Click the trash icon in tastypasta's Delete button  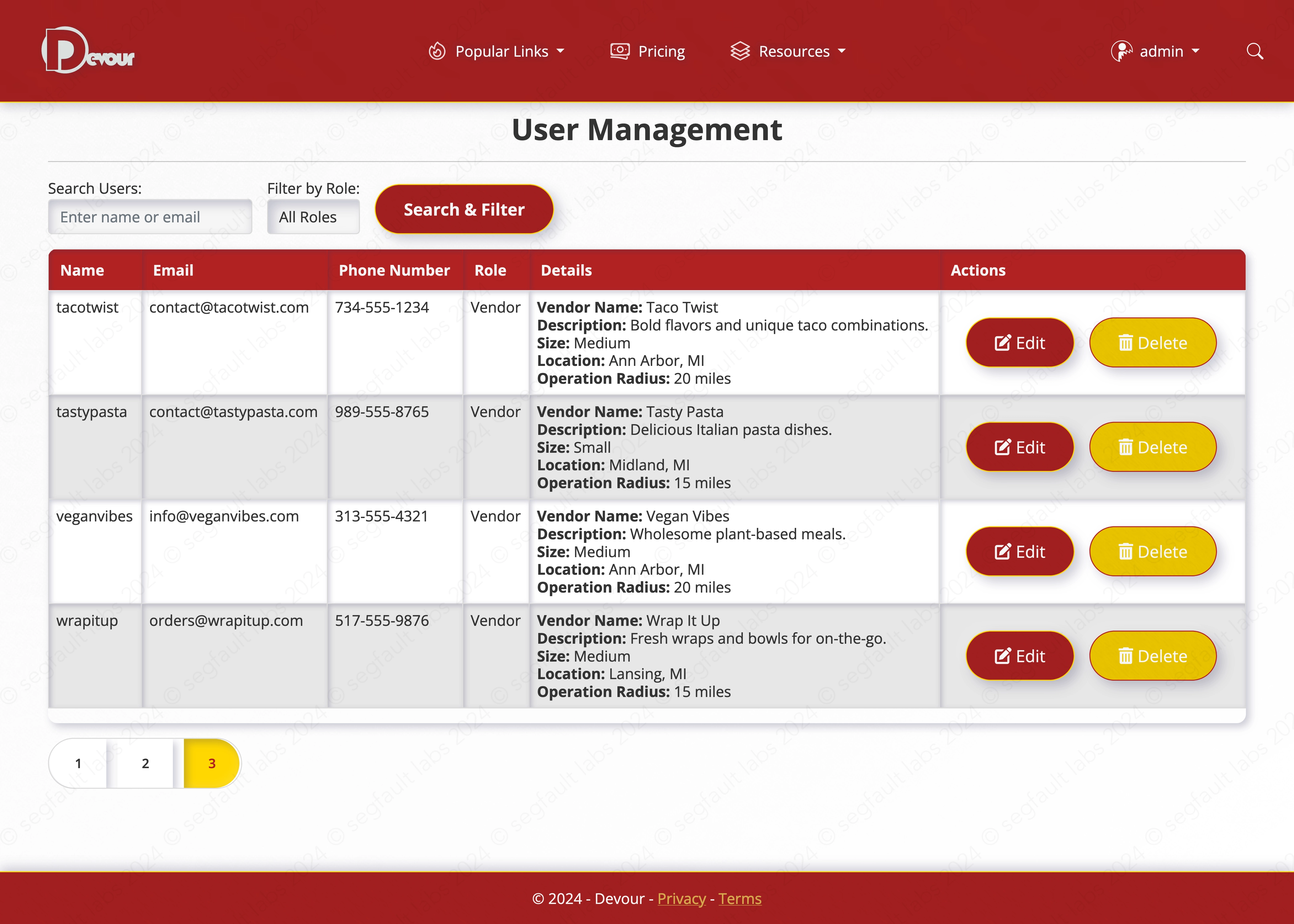tap(1125, 447)
